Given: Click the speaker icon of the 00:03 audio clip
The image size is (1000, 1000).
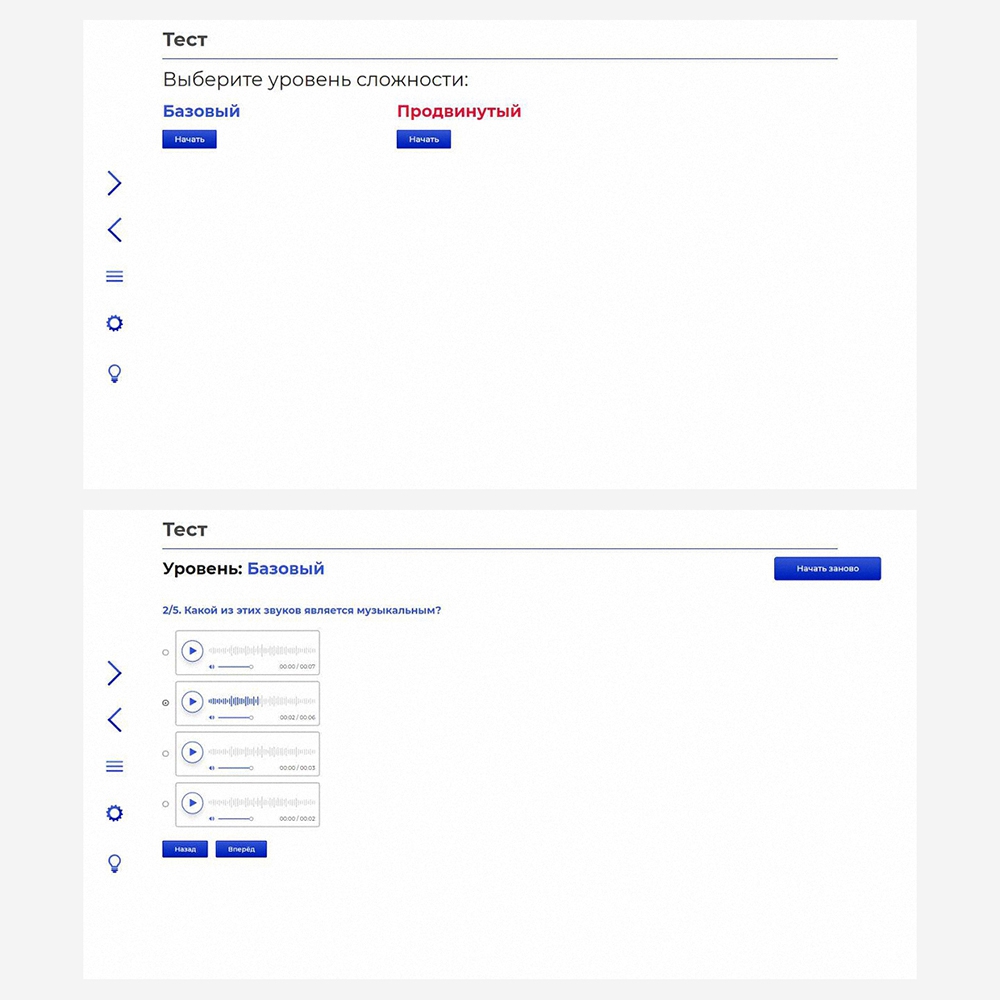Looking at the screenshot, I should point(212,768).
